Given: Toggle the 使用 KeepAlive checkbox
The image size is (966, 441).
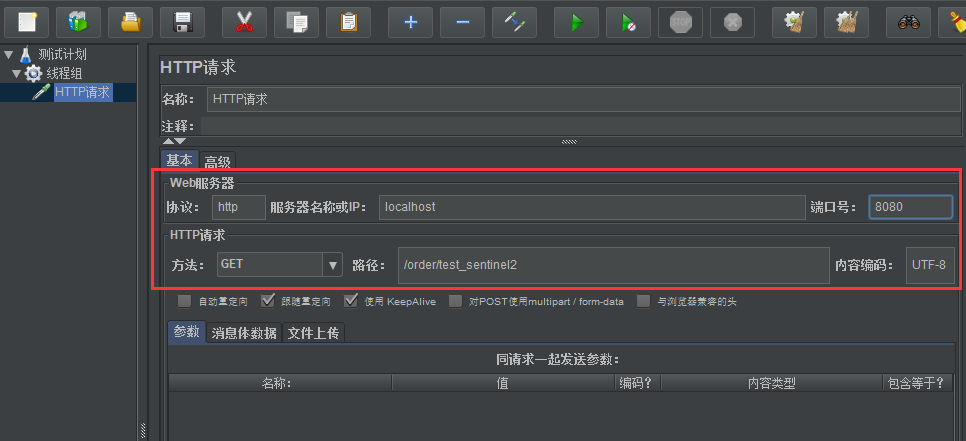Looking at the screenshot, I should tap(351, 300).
